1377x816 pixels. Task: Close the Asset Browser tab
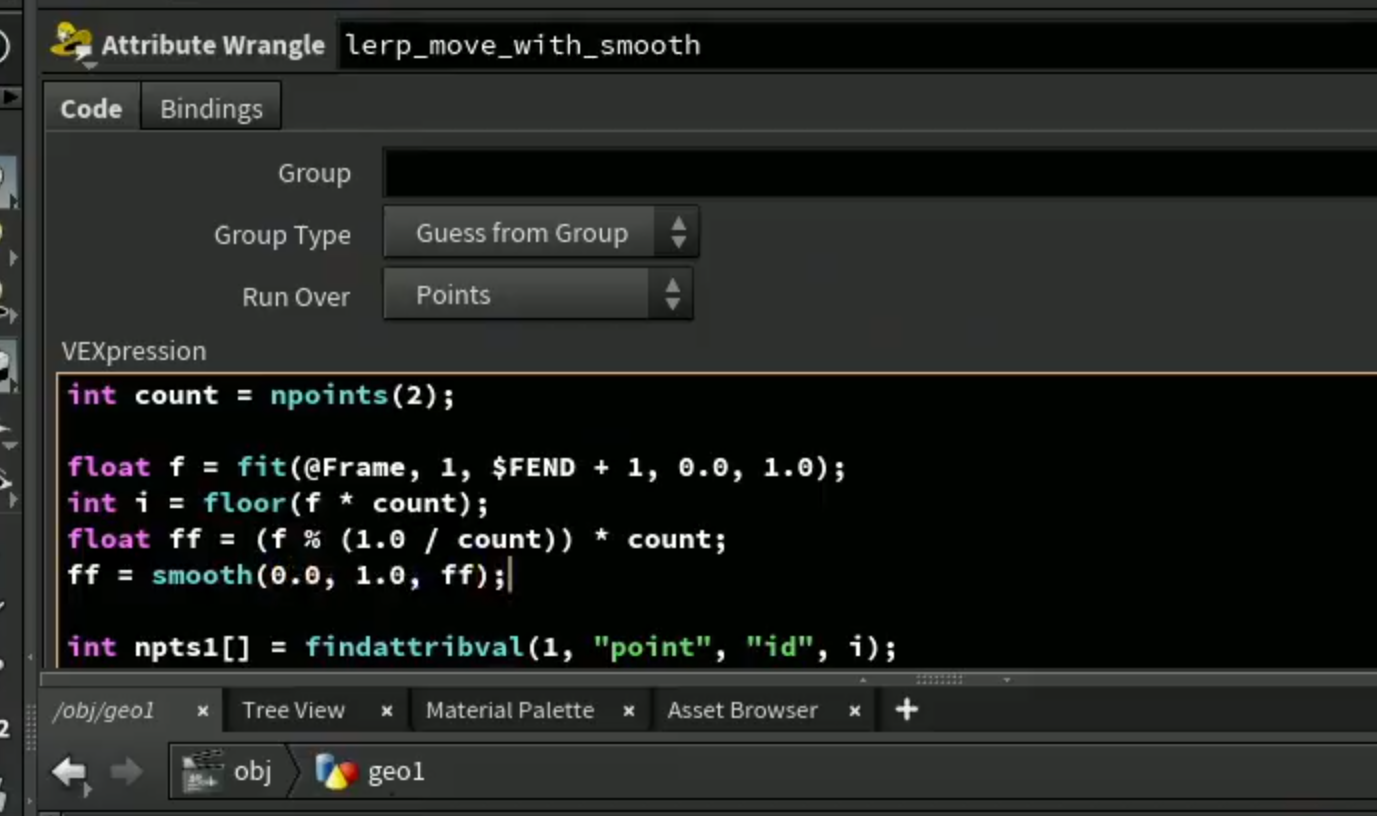855,711
